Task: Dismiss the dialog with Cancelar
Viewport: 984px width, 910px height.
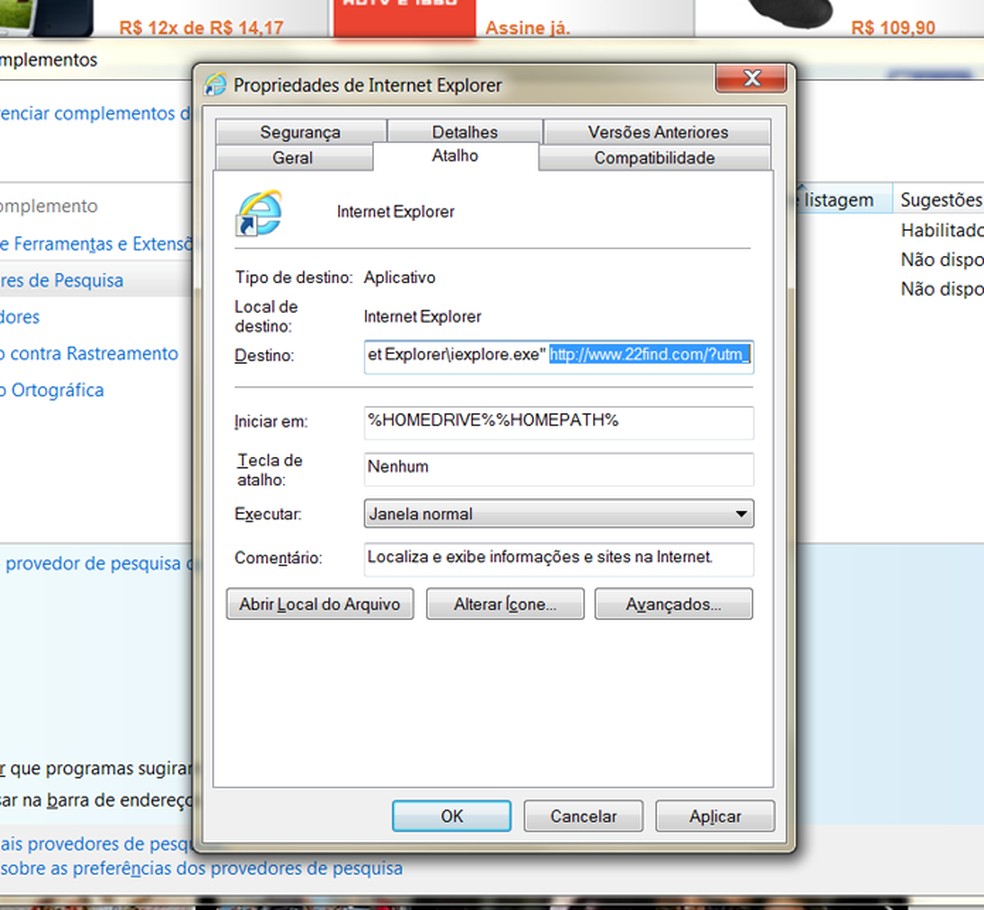Action: tap(583, 816)
